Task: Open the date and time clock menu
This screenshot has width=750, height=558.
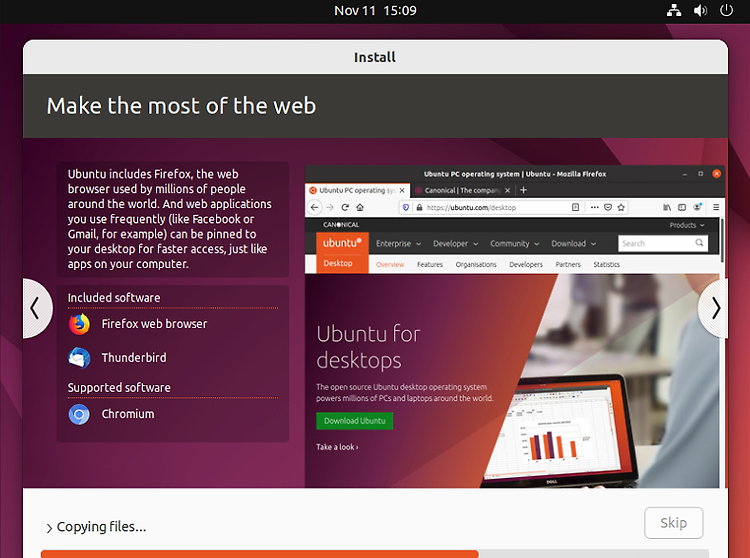Action: pyautogui.click(x=375, y=11)
